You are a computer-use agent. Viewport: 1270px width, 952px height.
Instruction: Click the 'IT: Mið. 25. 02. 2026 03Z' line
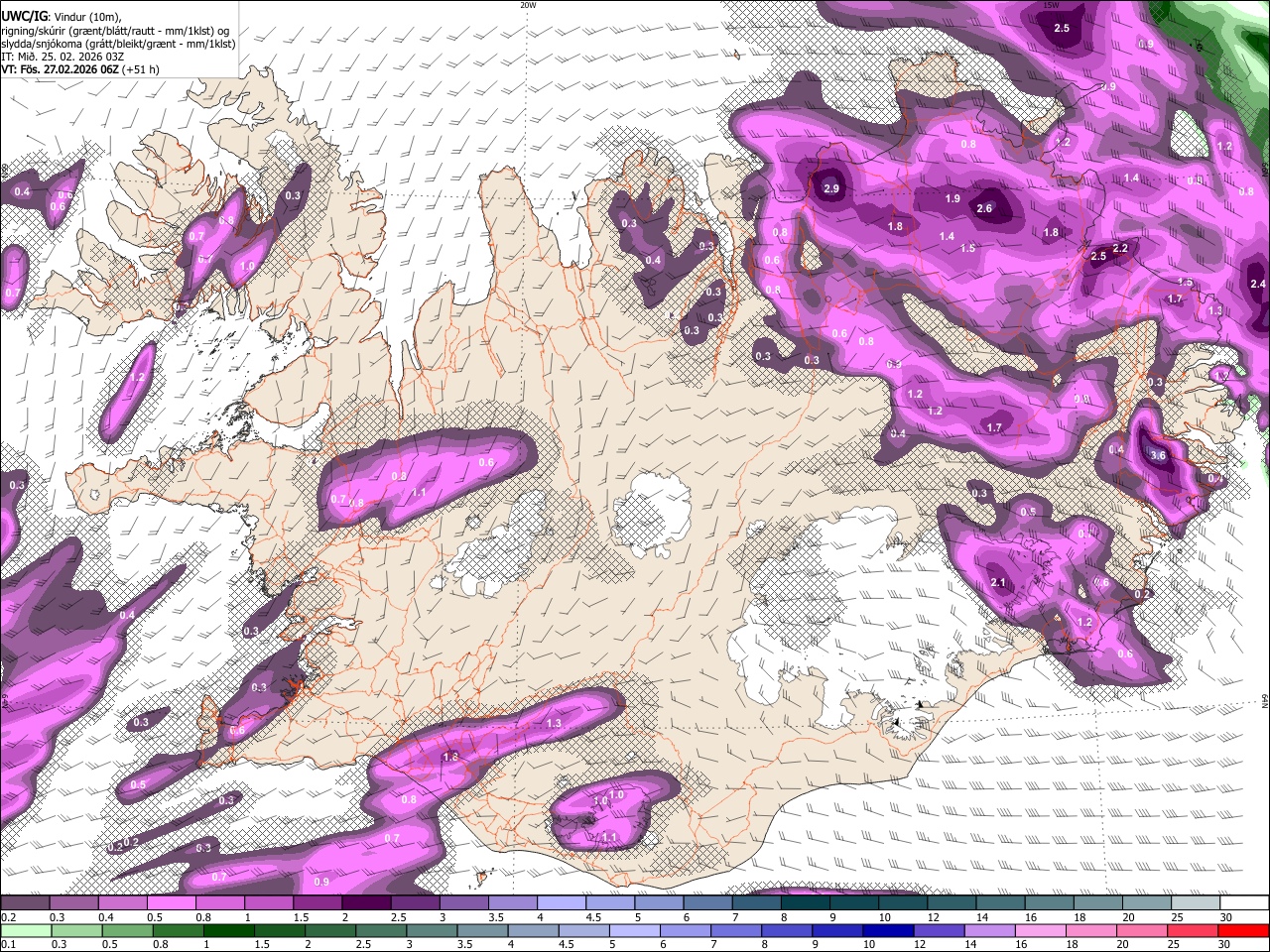(x=63, y=57)
